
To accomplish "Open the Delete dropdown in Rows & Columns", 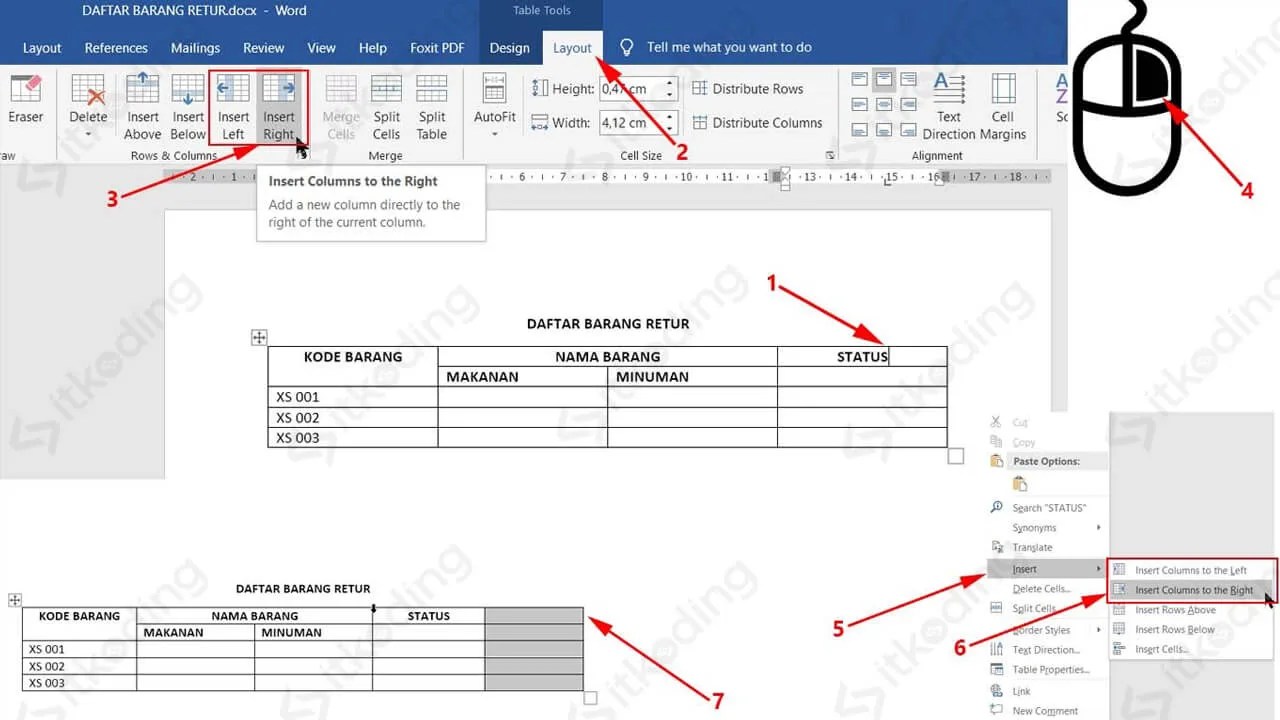I will pyautogui.click(x=88, y=107).
